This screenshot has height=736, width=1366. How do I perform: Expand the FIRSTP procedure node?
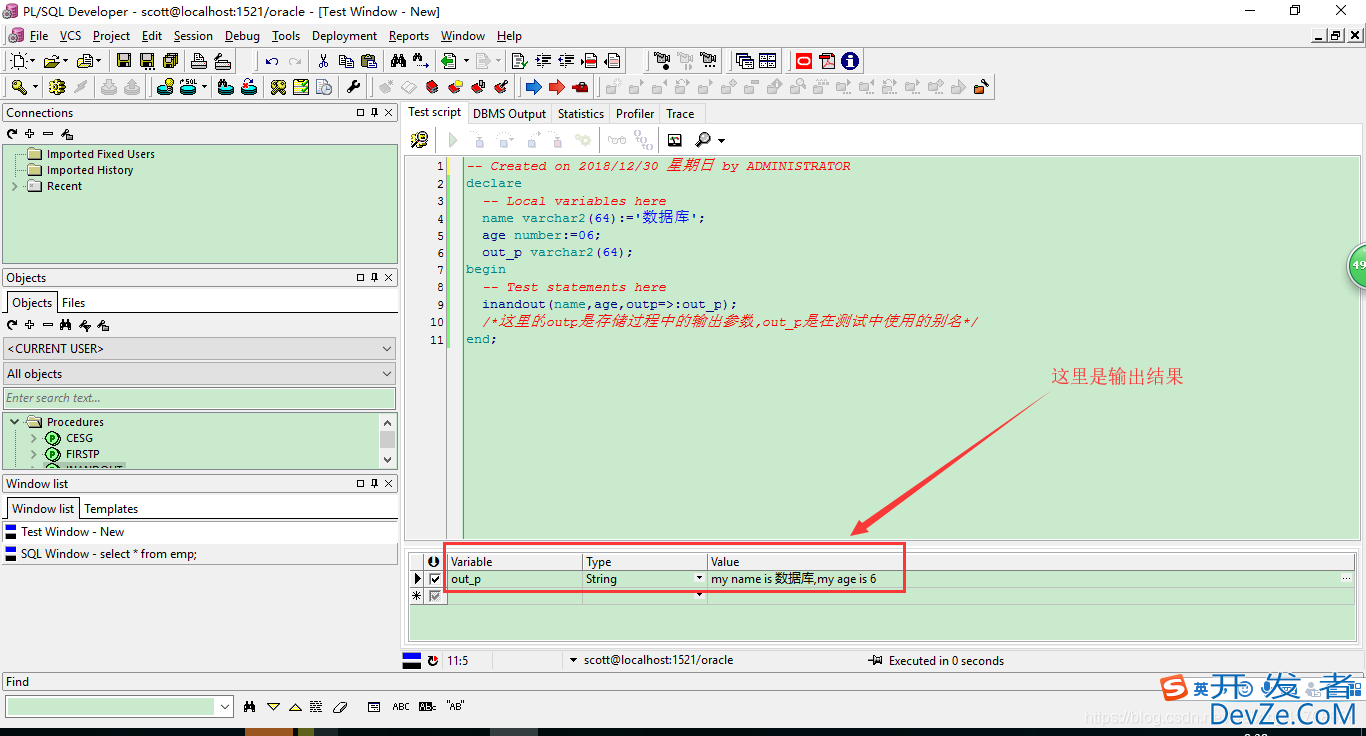coord(33,454)
